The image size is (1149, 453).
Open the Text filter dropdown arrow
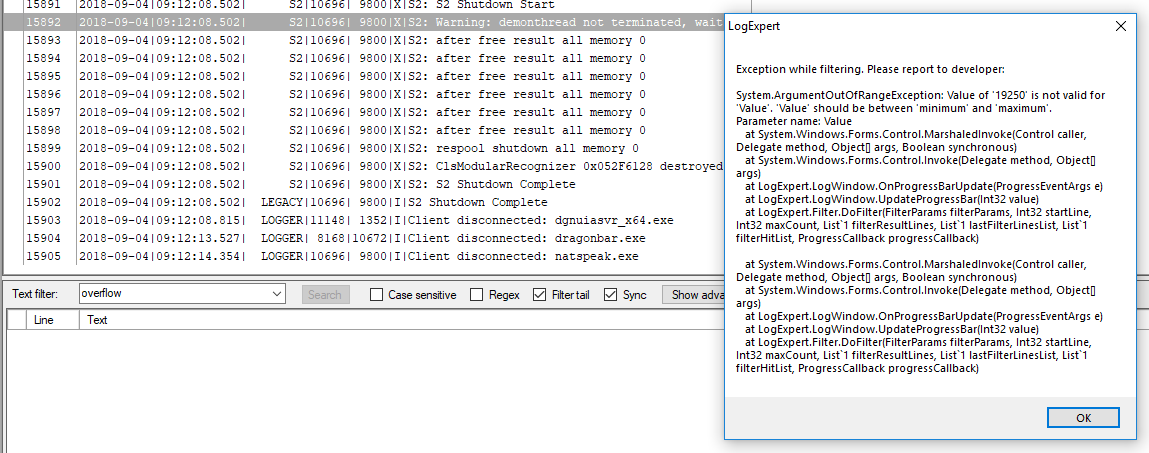277,294
